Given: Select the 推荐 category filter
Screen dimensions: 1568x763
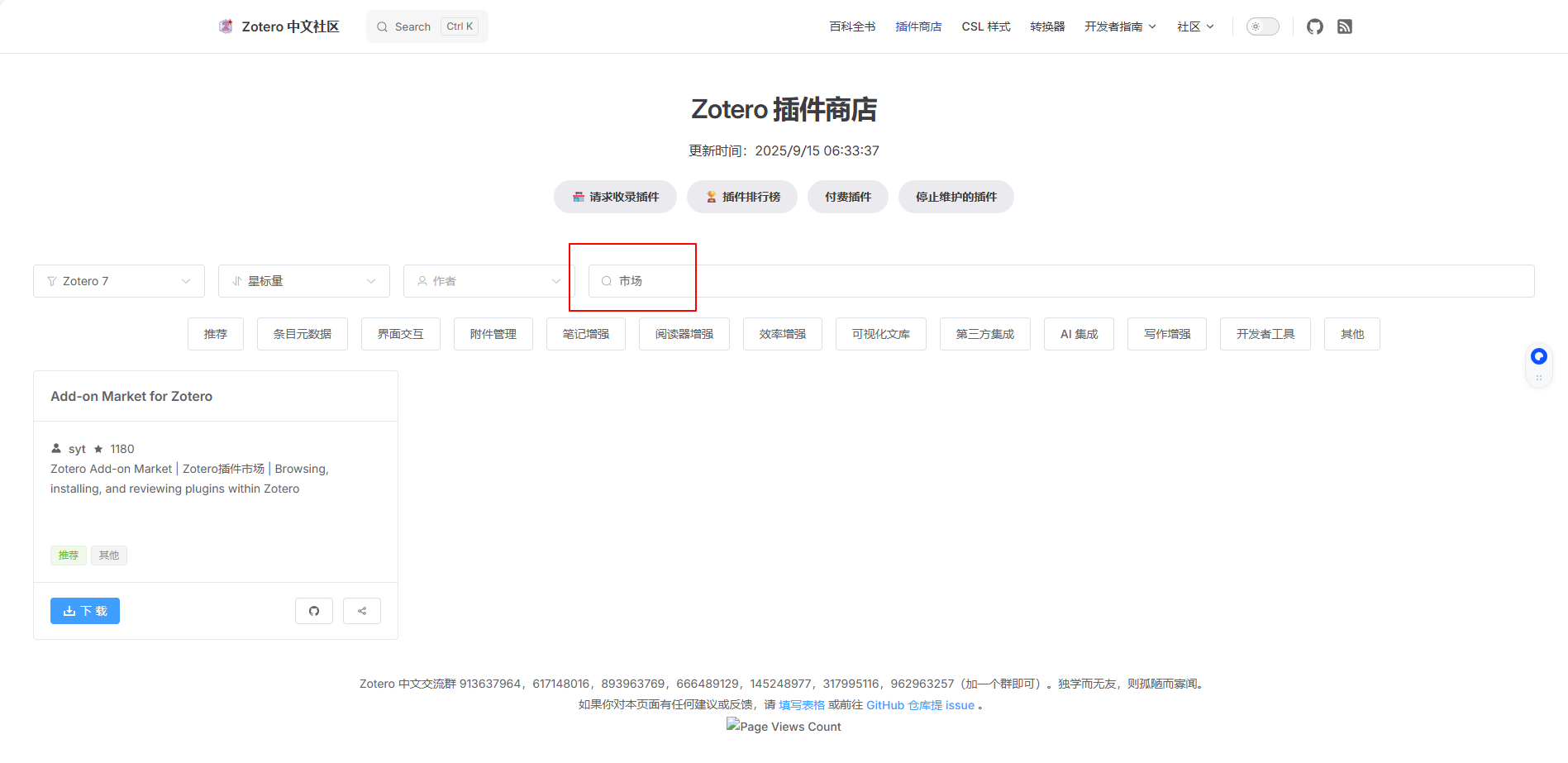Looking at the screenshot, I should click(216, 334).
